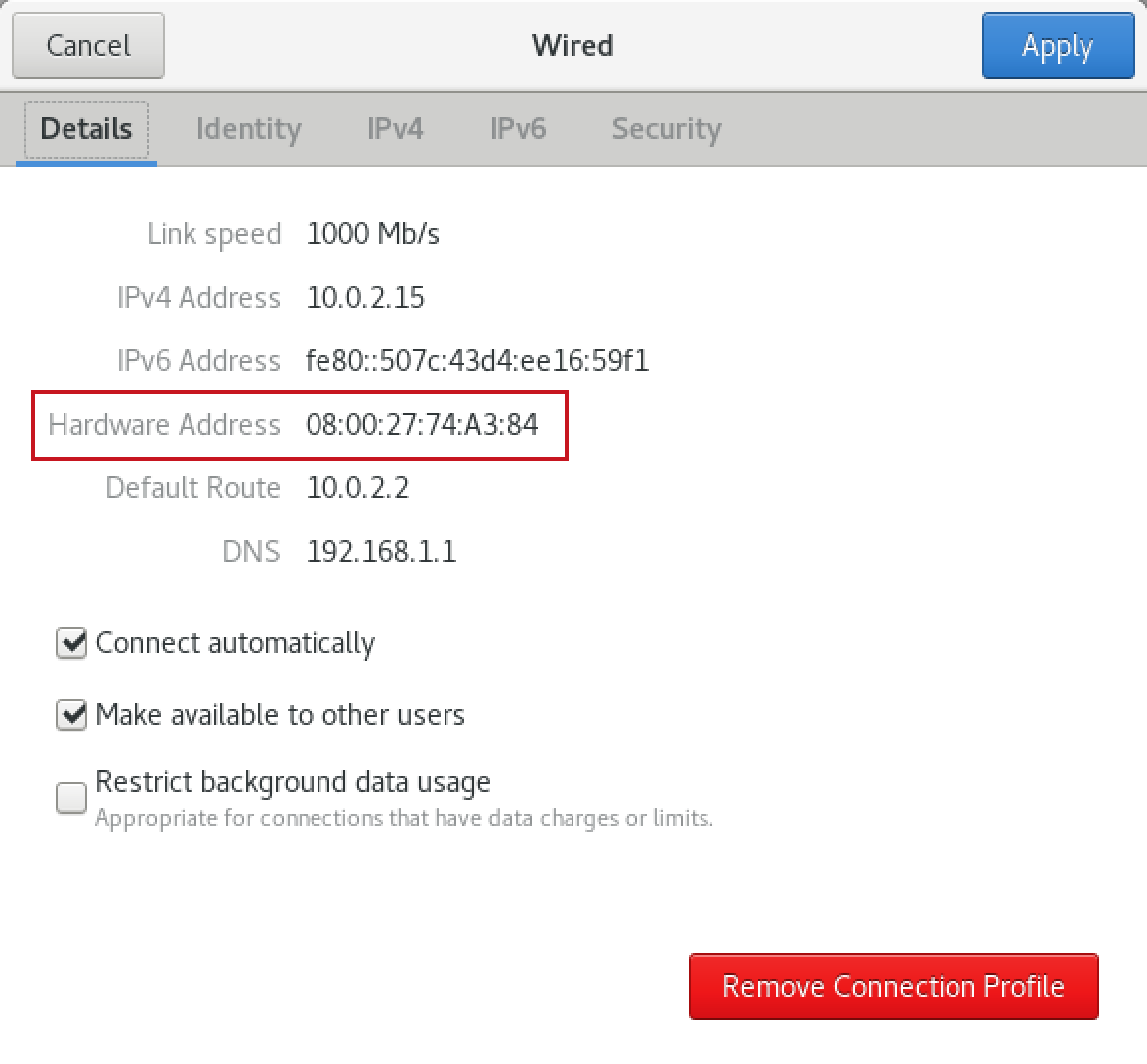Open the IPv4 tab

[x=395, y=129]
